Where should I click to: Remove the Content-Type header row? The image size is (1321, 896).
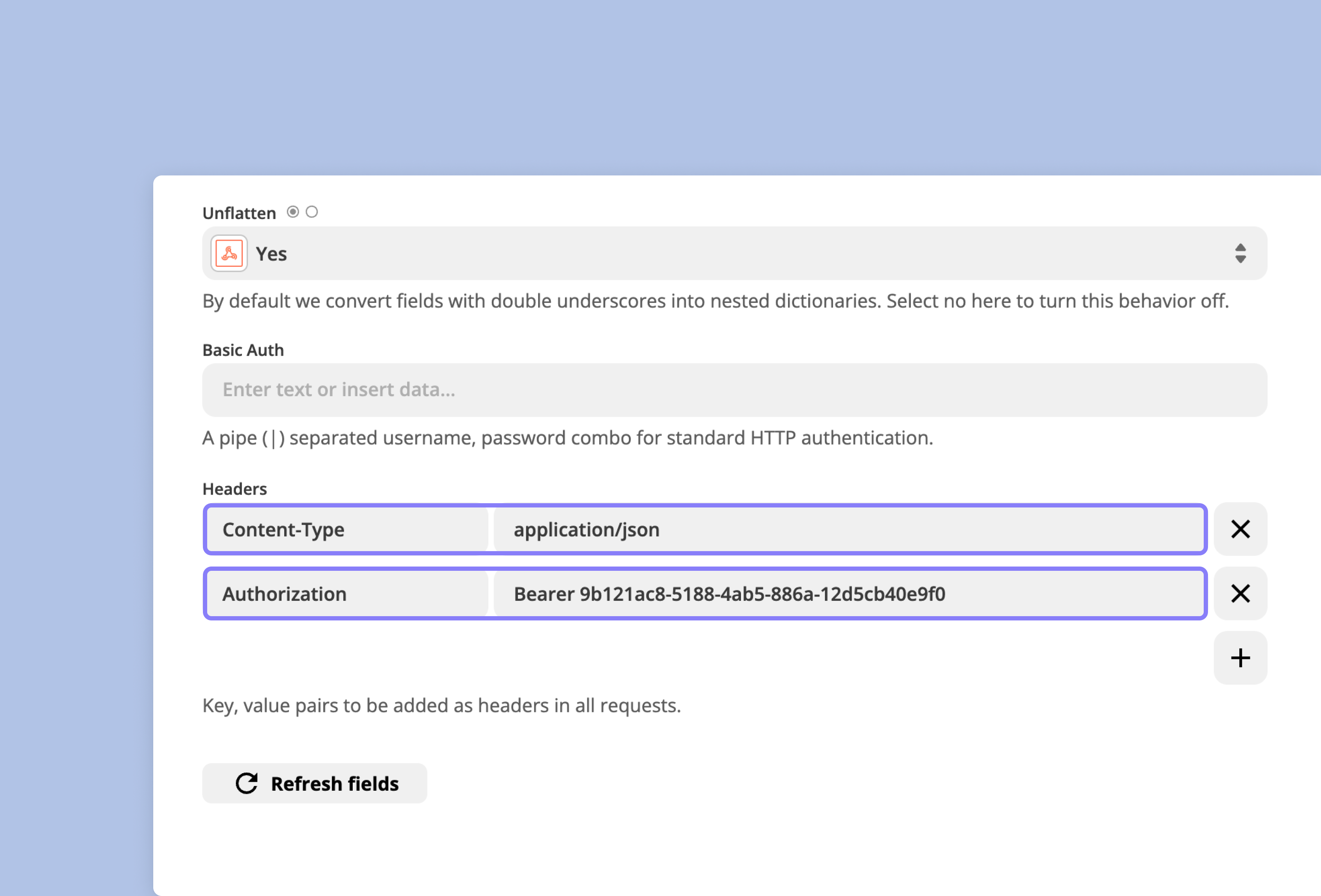pyautogui.click(x=1240, y=529)
